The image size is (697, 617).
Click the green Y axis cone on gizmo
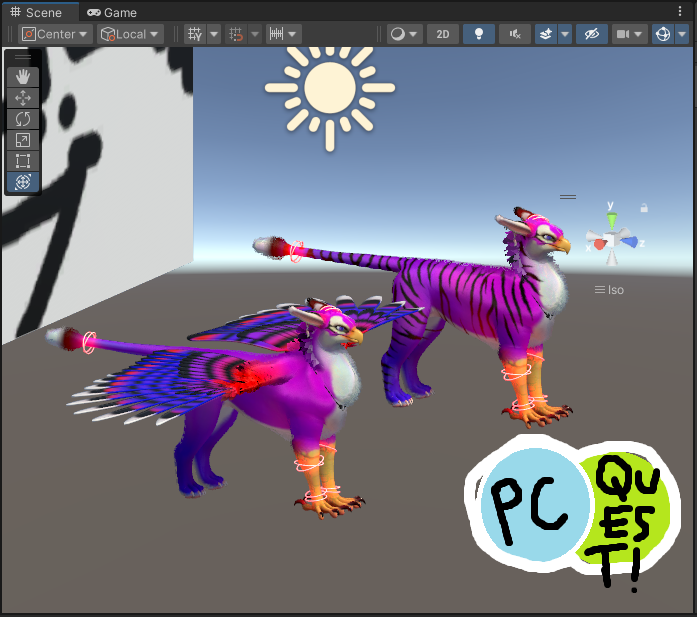(x=613, y=219)
